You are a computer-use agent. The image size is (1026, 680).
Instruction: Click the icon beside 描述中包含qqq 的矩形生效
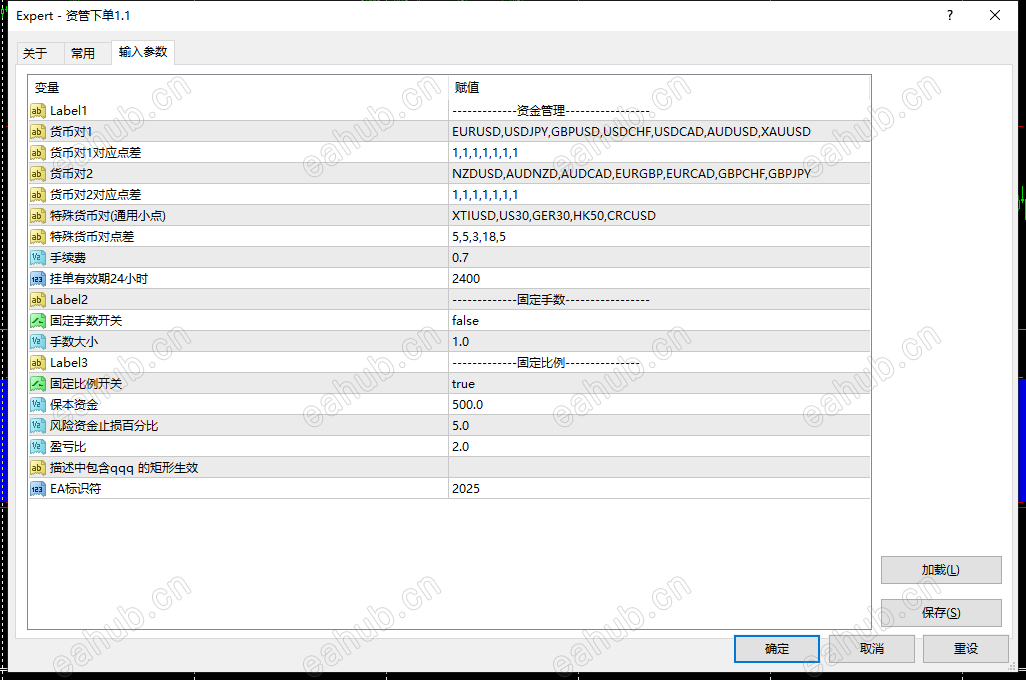pyautogui.click(x=37, y=467)
